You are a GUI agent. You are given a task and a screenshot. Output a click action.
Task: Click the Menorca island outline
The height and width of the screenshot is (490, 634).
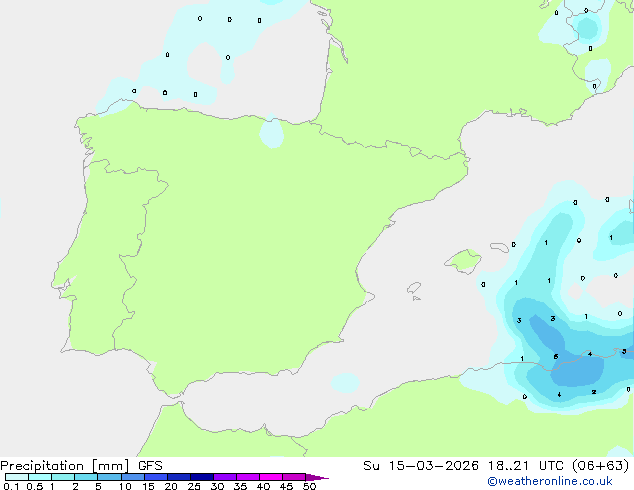499,247
